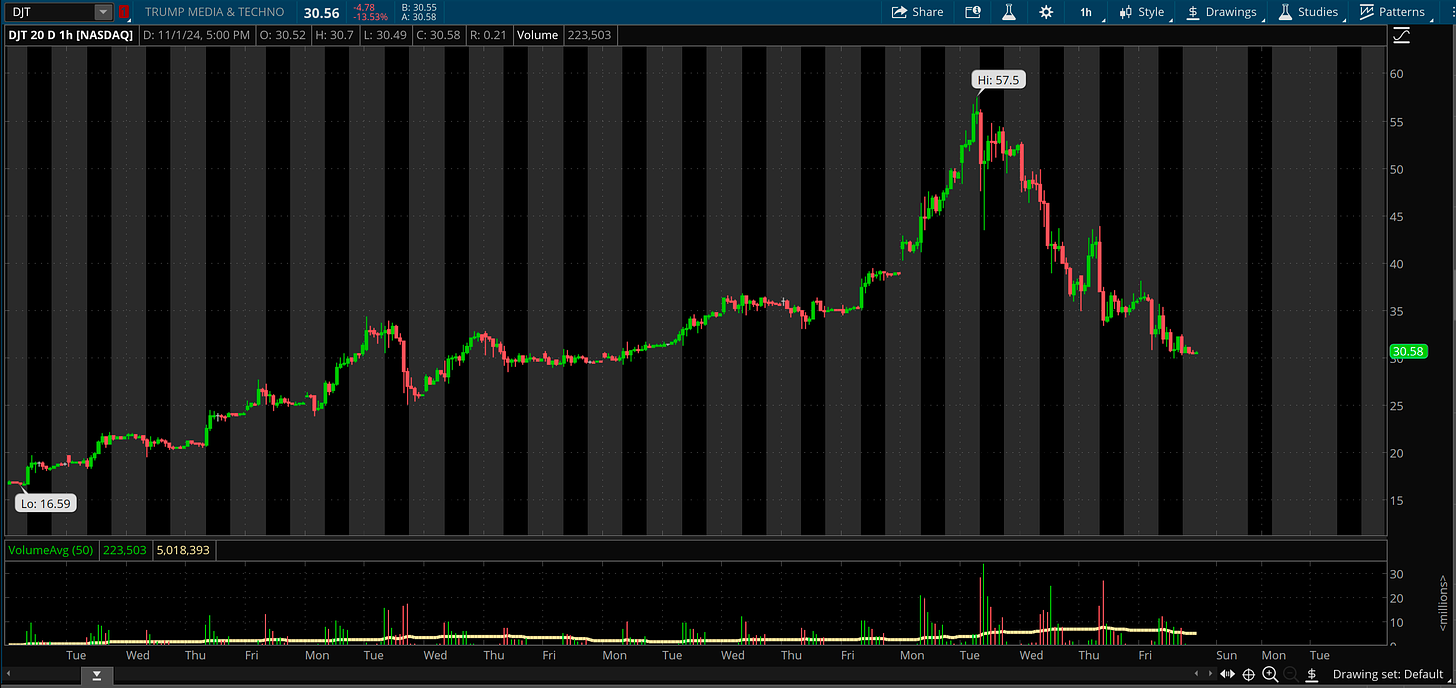Image resolution: width=1456 pixels, height=688 pixels.
Task: Click the DJT symbol input field
Action: click(51, 12)
